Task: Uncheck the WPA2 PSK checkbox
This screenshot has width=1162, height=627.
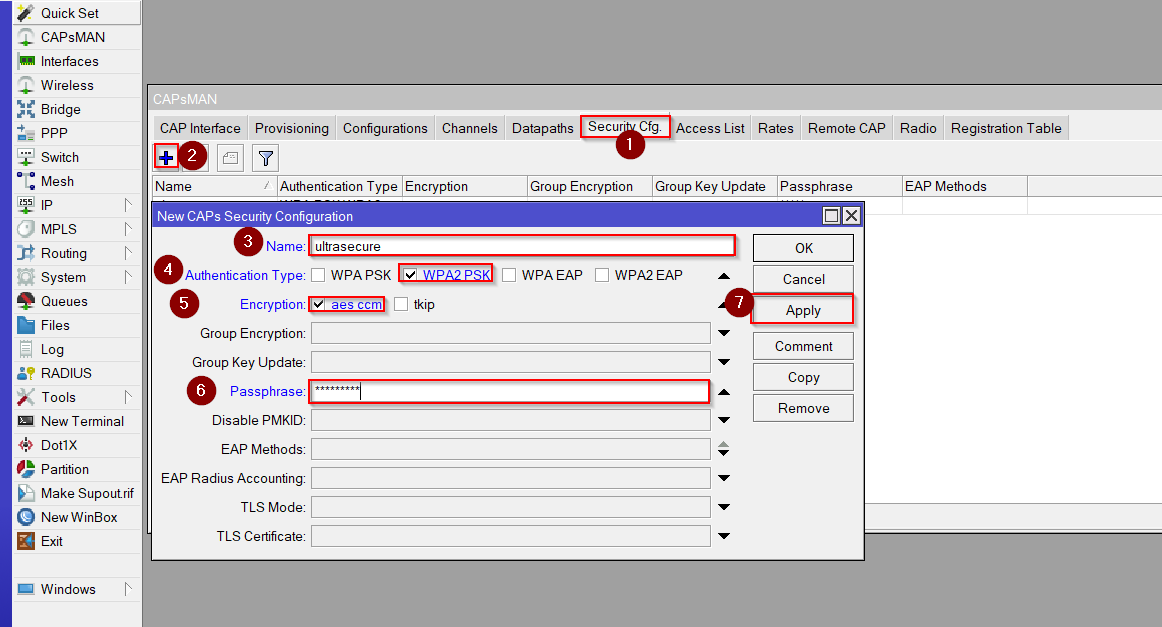Action: (x=410, y=275)
